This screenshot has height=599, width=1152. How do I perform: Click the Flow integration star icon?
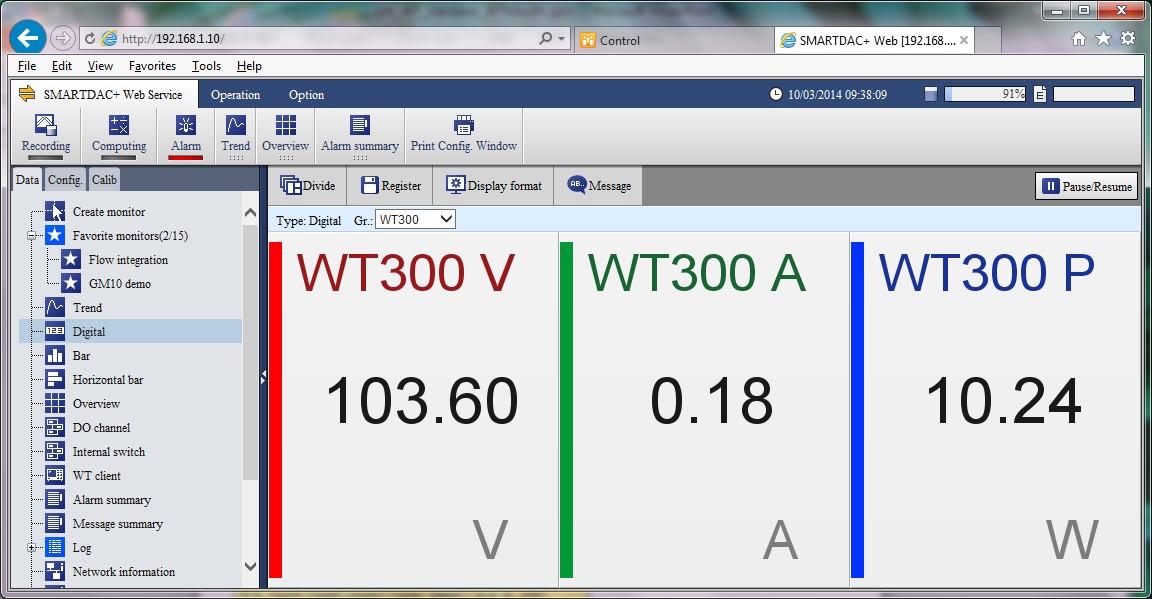[71, 259]
